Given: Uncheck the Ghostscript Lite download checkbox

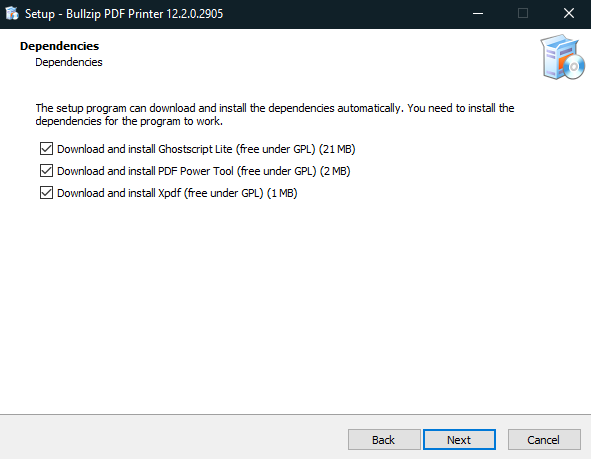Looking at the screenshot, I should tap(46, 149).
